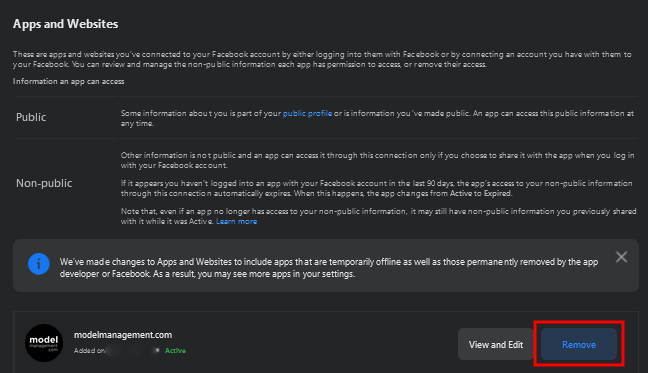Image resolution: width=648 pixels, height=373 pixels.
Task: Click the blue info icon in the banner
Action: click(39, 264)
